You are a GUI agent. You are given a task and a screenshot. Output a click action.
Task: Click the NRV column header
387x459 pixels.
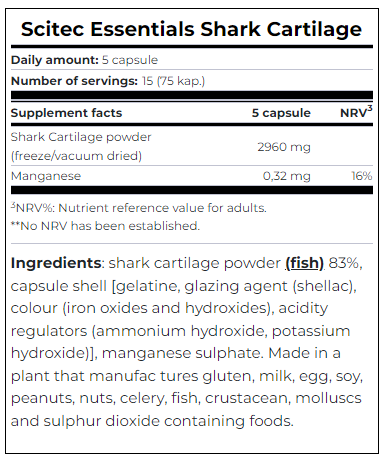click(x=356, y=112)
